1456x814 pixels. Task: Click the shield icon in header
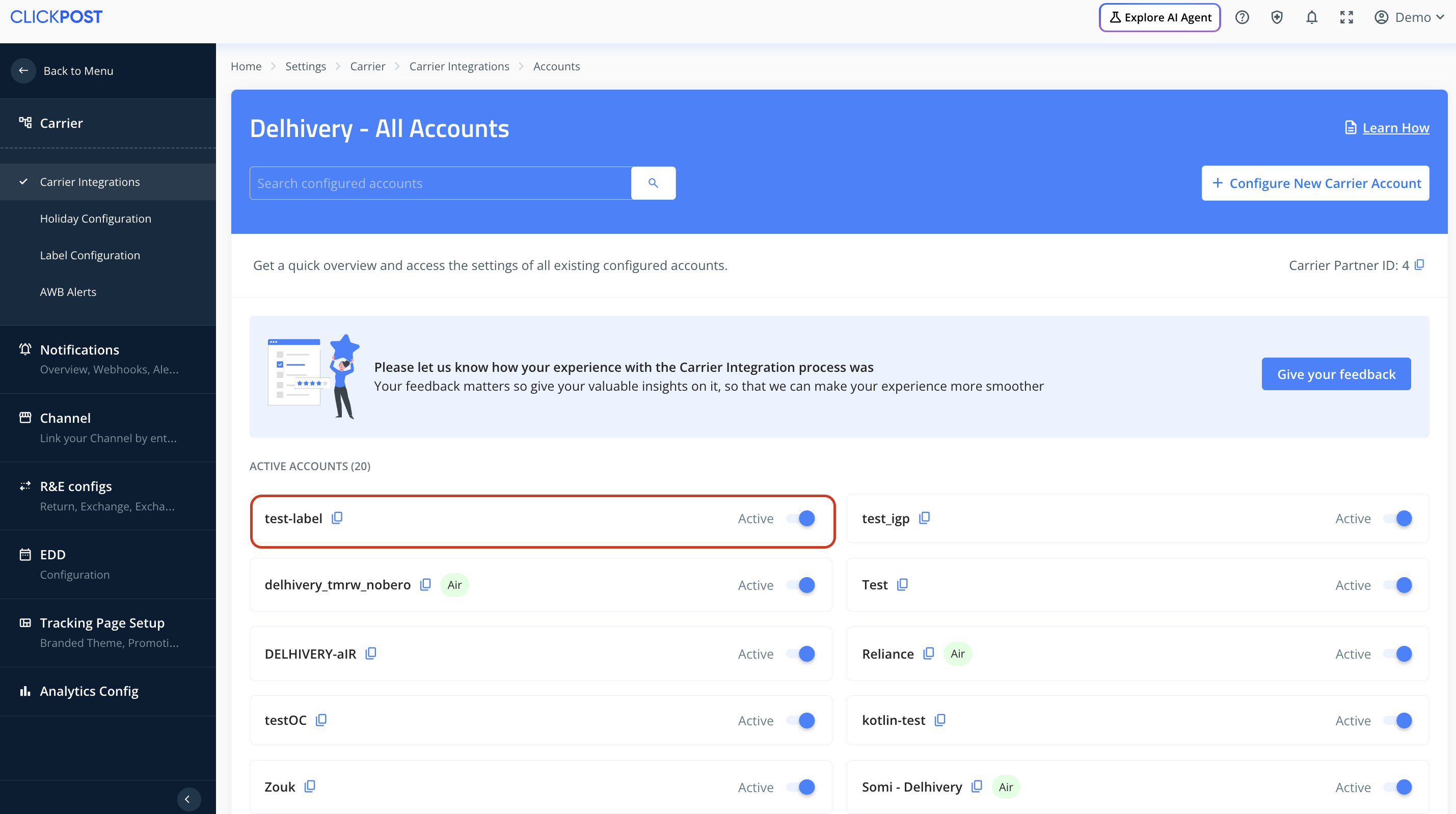pos(1276,17)
